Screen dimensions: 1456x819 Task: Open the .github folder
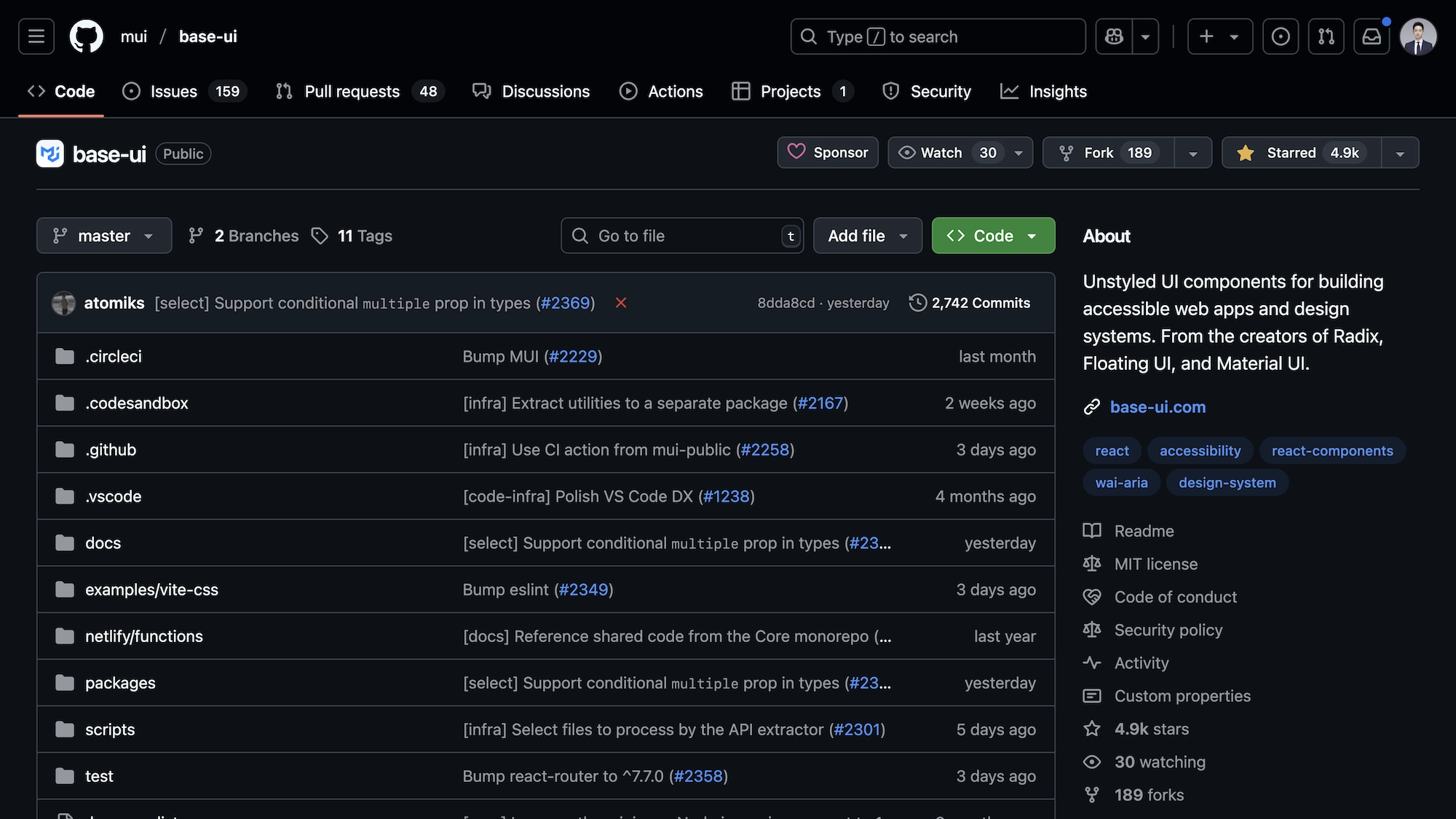click(x=111, y=450)
